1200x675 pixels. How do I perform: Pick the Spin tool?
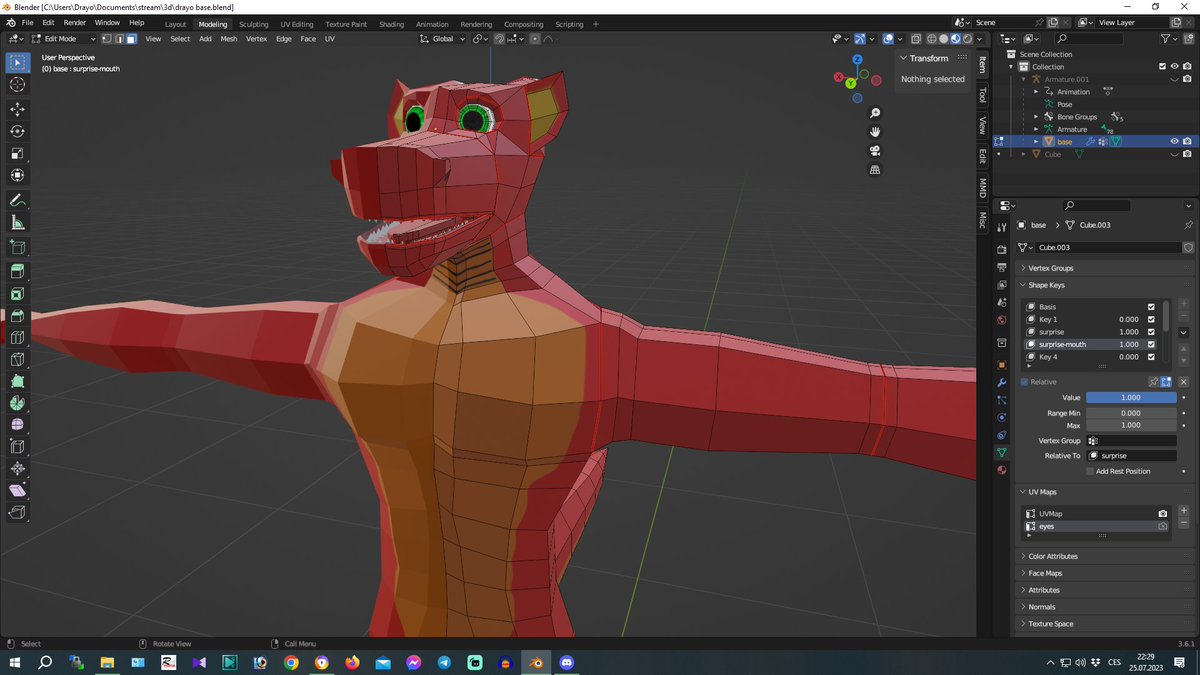click(17, 403)
